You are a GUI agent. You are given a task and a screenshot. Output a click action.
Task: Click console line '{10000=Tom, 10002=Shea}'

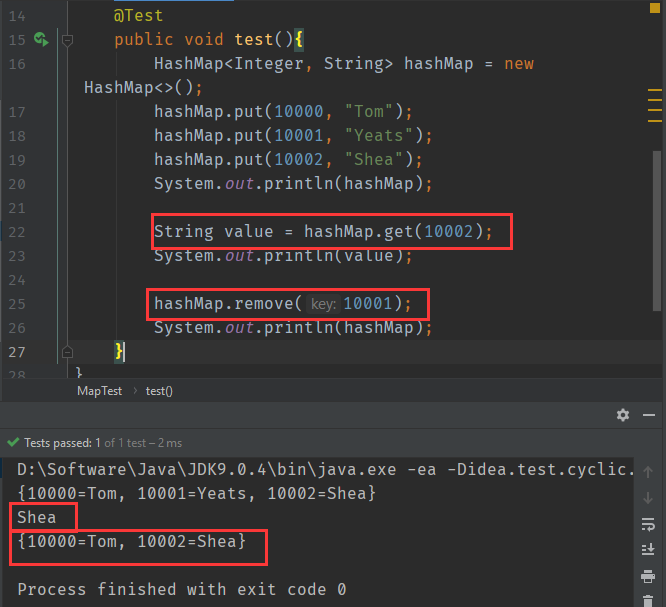pyautogui.click(x=132, y=542)
